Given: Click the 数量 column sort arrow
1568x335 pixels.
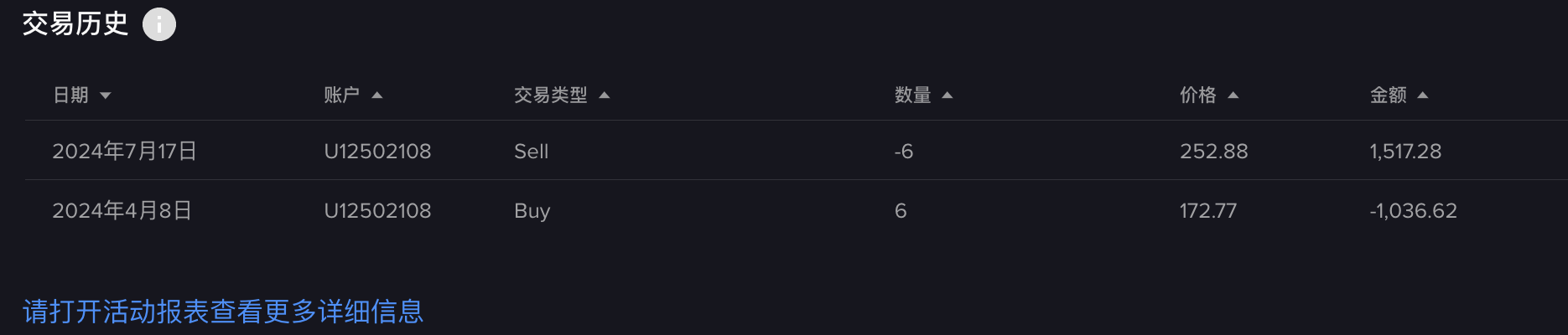Looking at the screenshot, I should click(948, 95).
